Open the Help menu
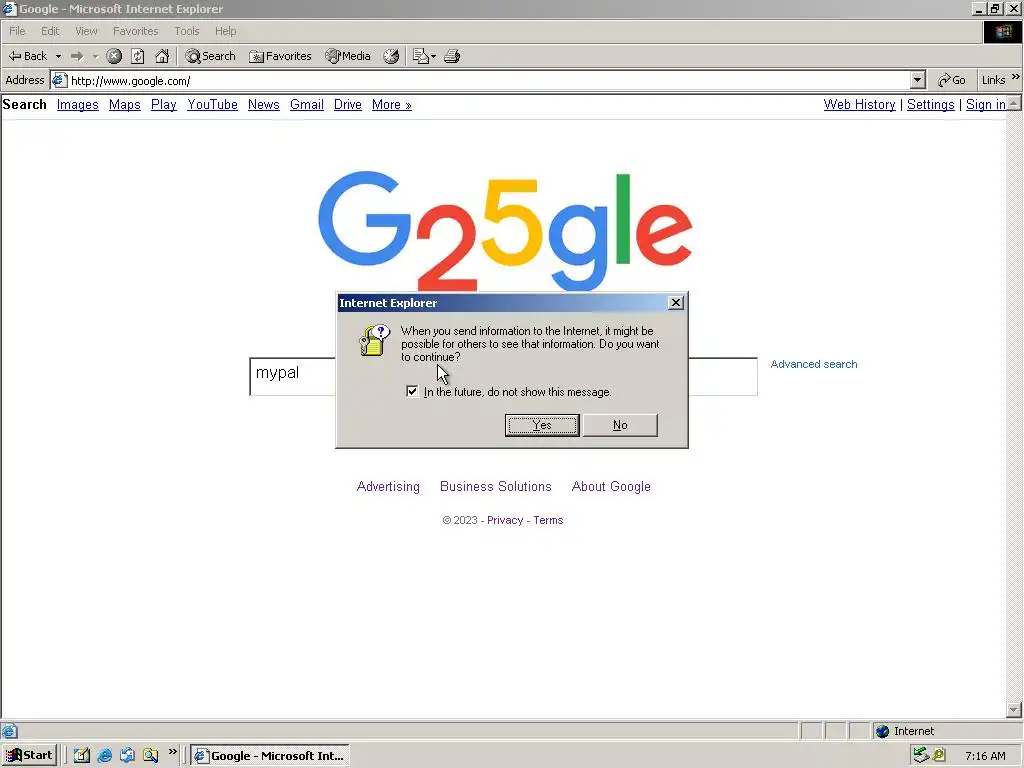Image resolution: width=1024 pixels, height=768 pixels. click(x=225, y=31)
